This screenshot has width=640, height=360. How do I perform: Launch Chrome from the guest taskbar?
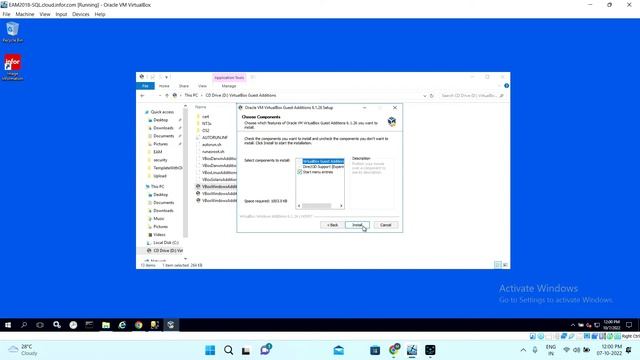[x=138, y=325]
